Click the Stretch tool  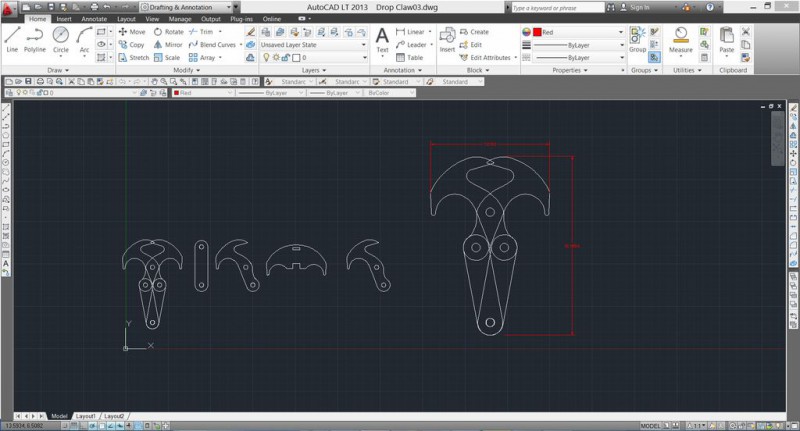134,58
